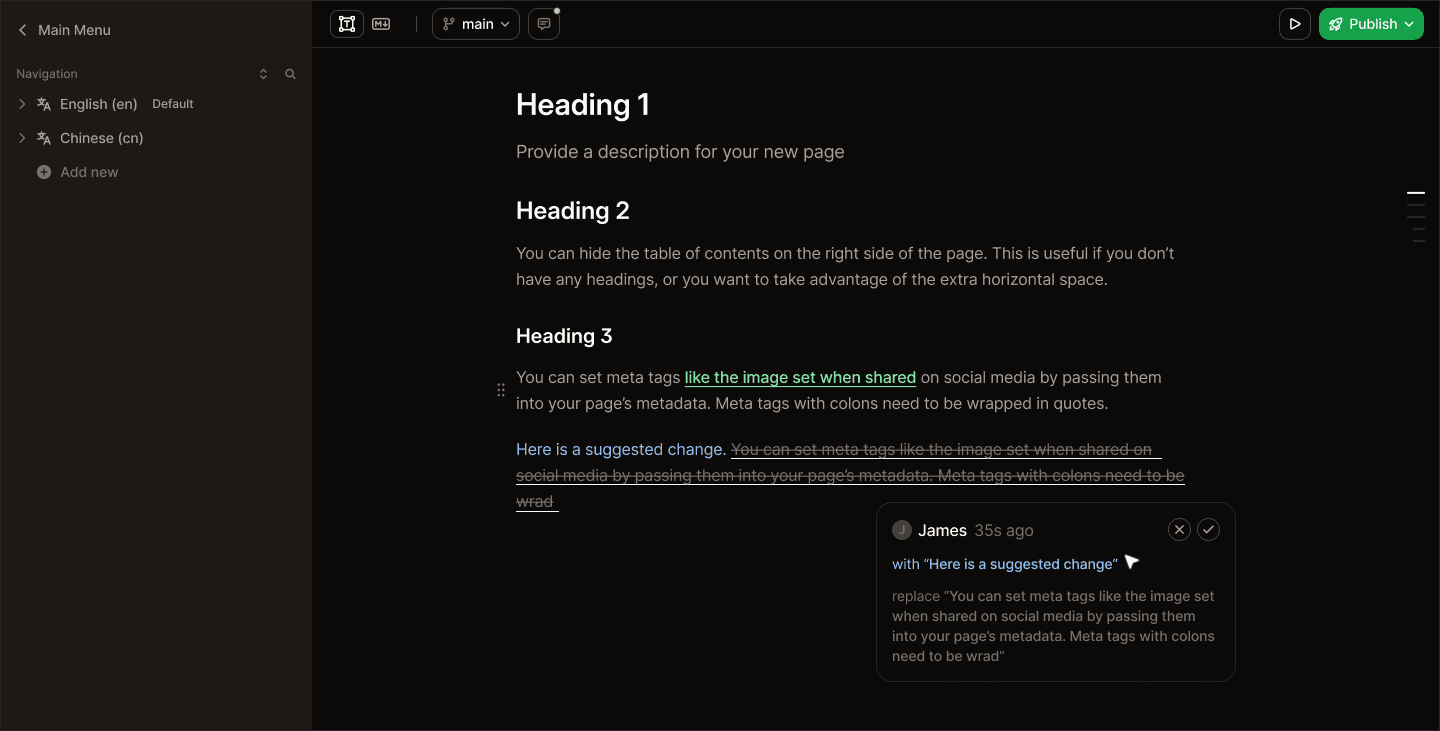Select the text block formatting tool
Image resolution: width=1440 pixels, height=731 pixels.
coord(347,23)
